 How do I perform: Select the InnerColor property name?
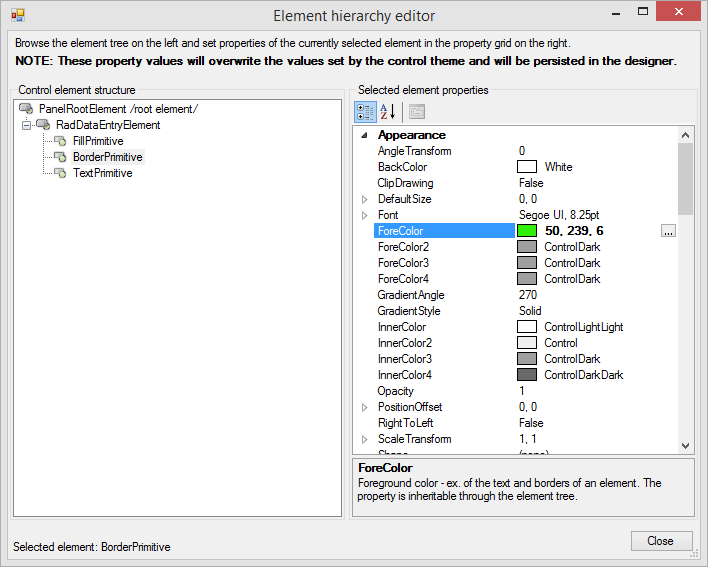pos(402,327)
